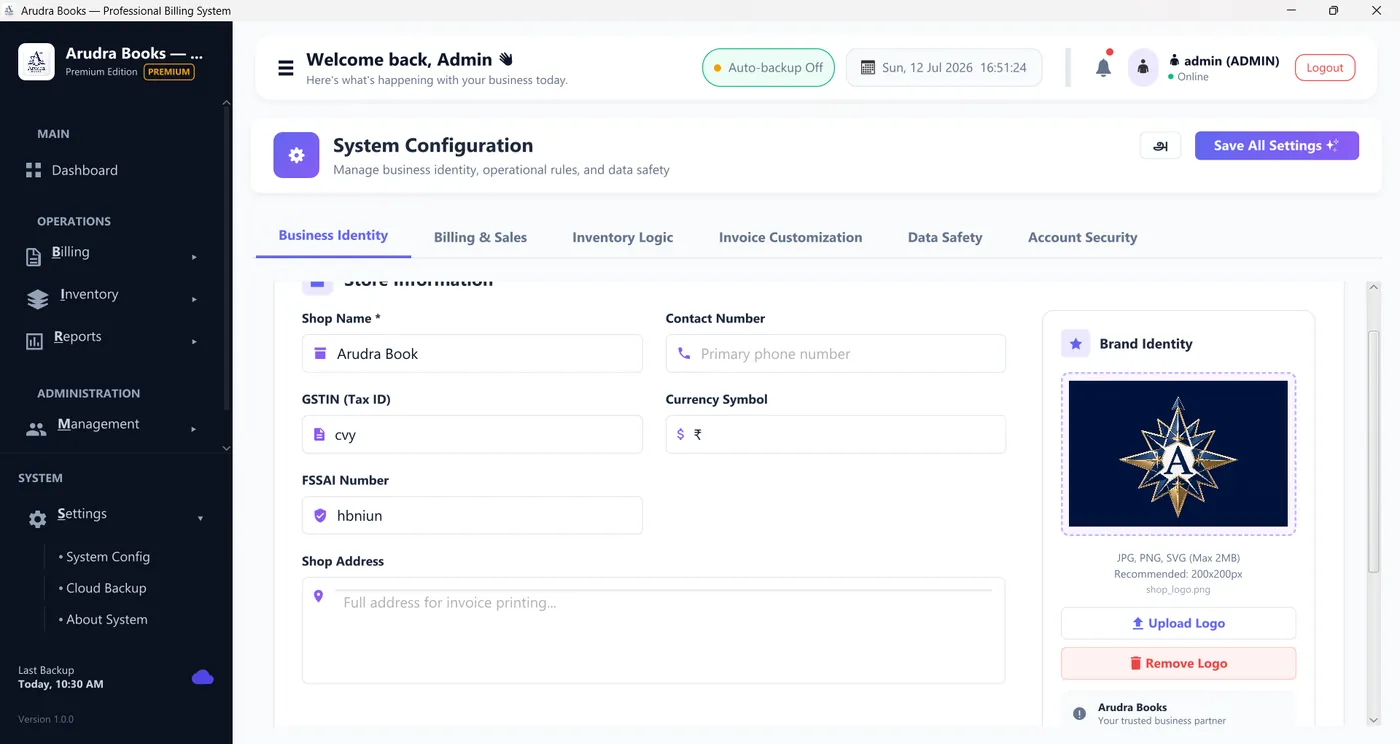Click the star icon beside Brand Identity
This screenshot has height=744, width=1400.
[1075, 344]
